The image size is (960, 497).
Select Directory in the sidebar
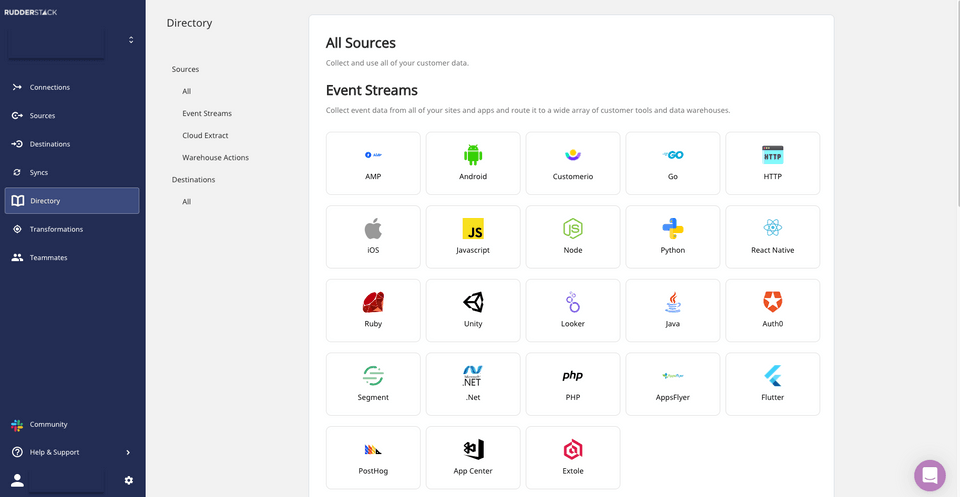(72, 201)
